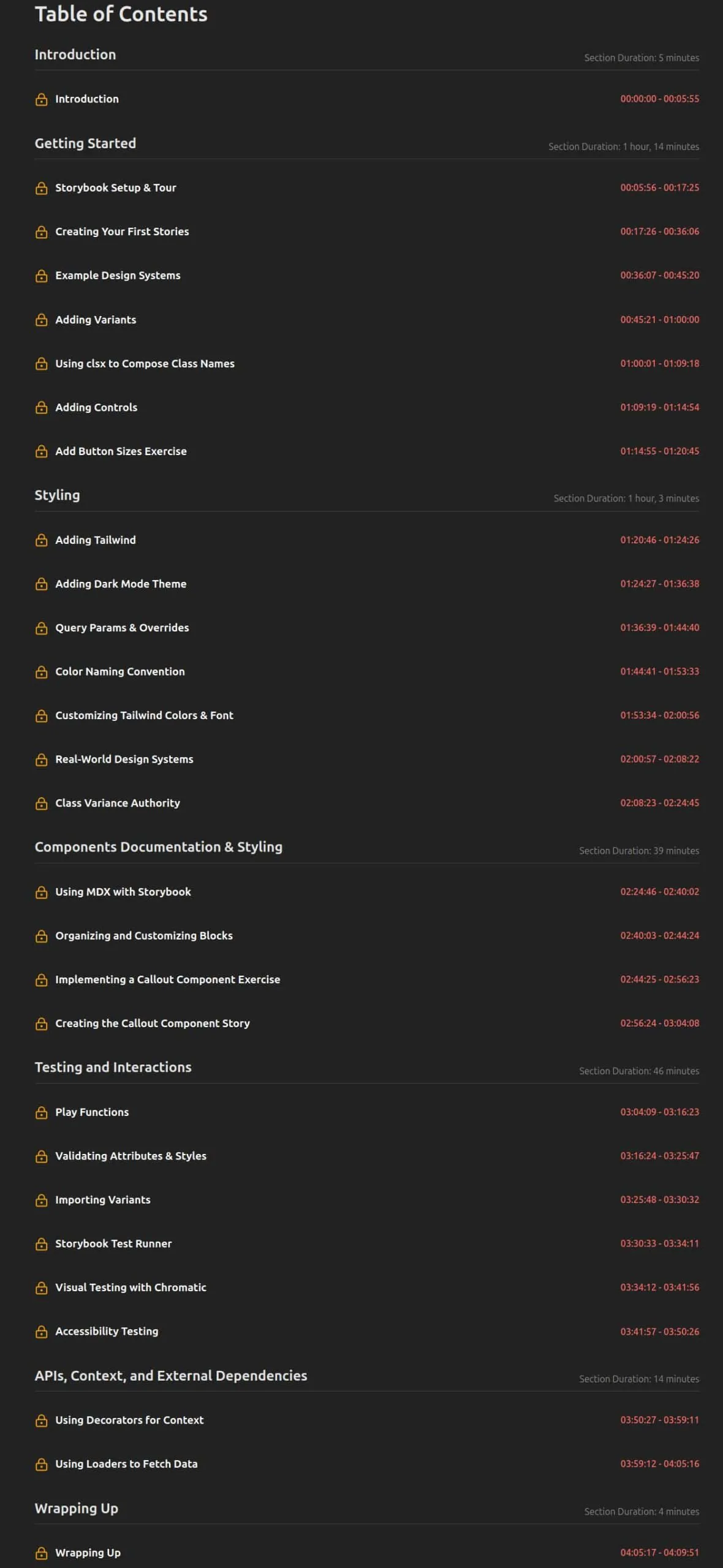The height and width of the screenshot is (1568, 723).
Task: Click lock icon beside Introduction lesson
Action: 41,99
